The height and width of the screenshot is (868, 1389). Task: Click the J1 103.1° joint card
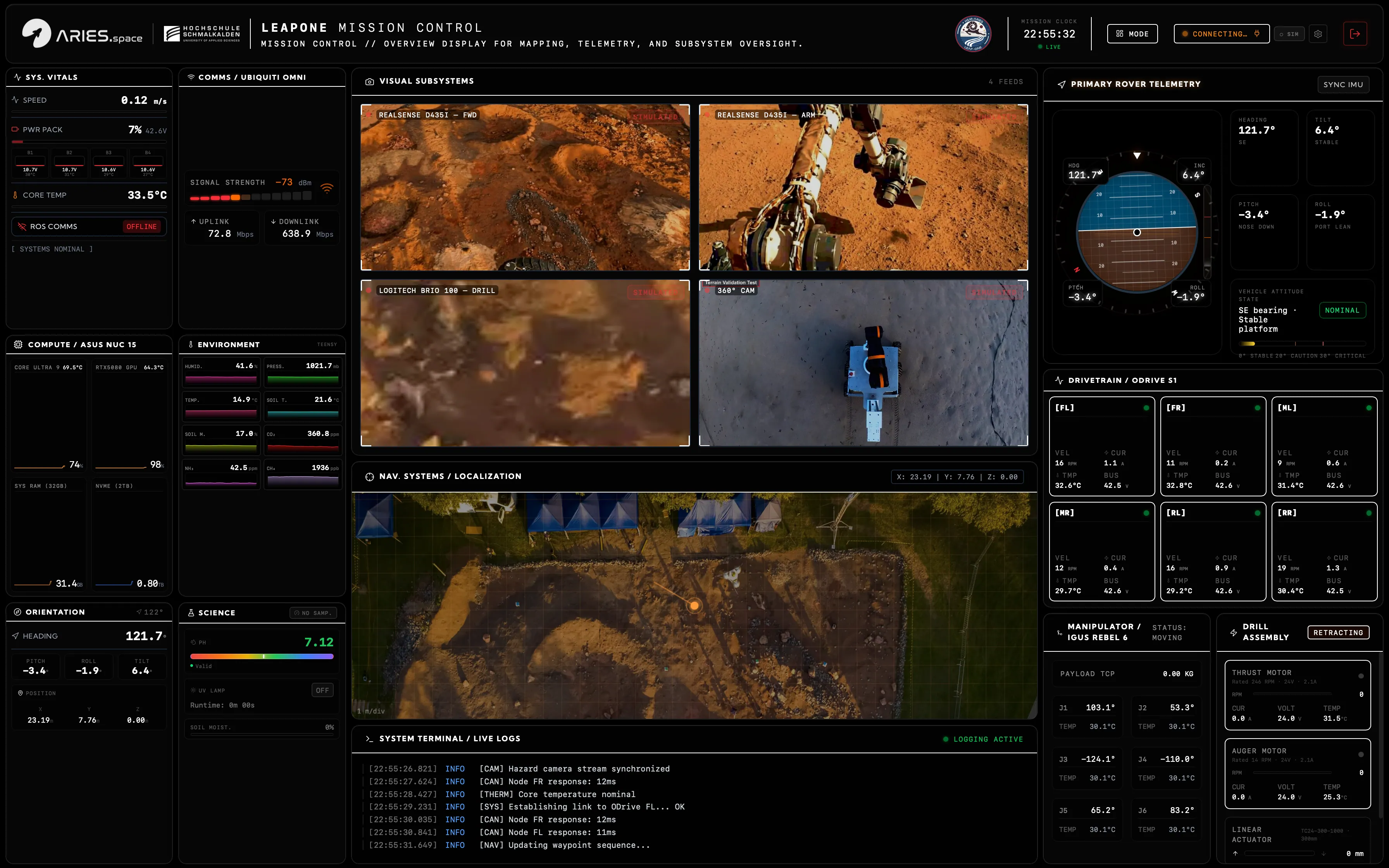click(1087, 717)
